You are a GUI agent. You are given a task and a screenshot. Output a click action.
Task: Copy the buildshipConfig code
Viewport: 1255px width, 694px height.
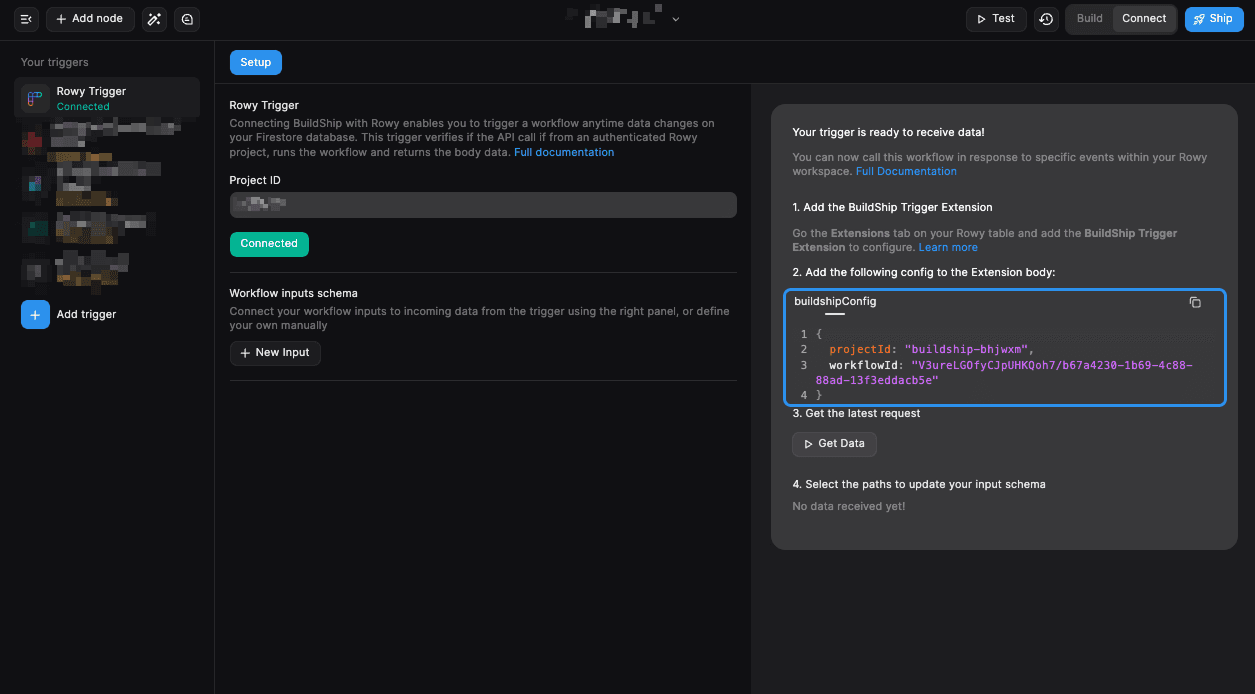1195,302
